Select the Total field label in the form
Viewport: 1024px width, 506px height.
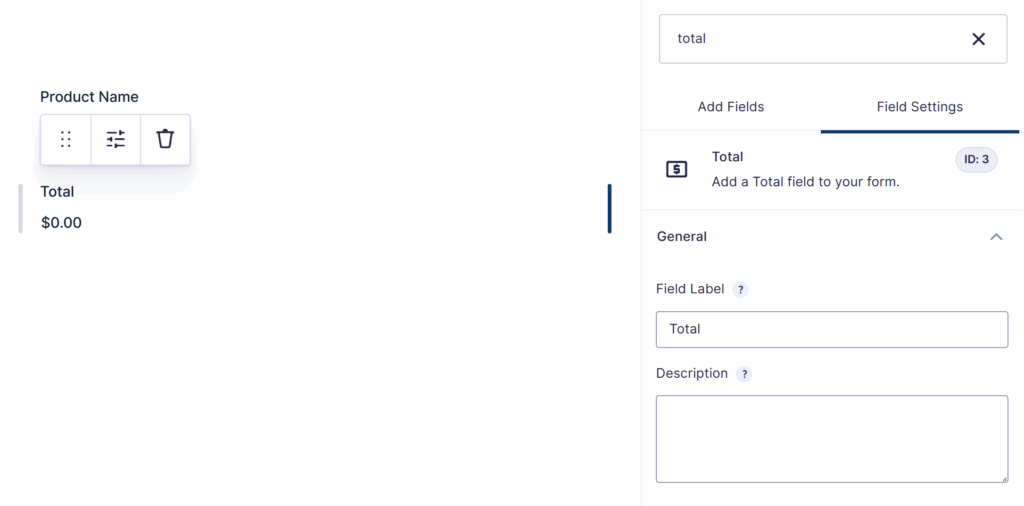point(57,192)
